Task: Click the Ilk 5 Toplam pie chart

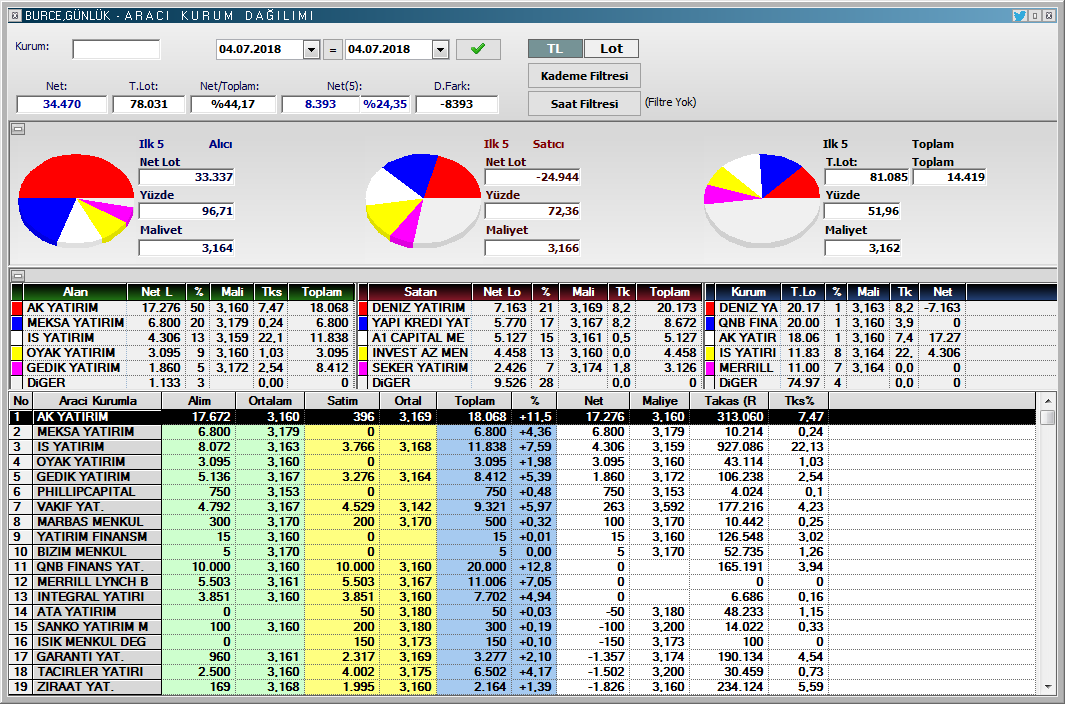Action: tap(762, 200)
